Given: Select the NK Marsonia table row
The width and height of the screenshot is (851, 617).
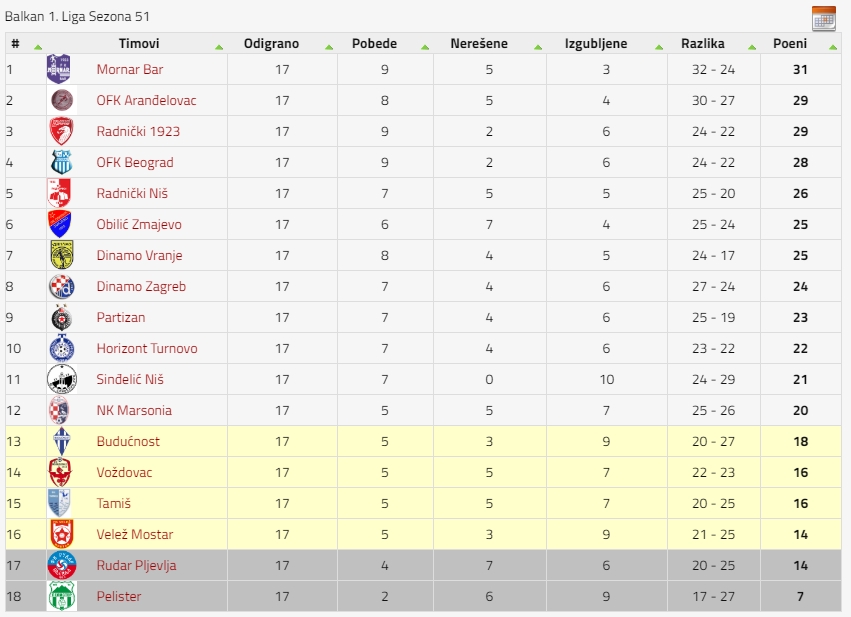Looking at the screenshot, I should point(423,410).
